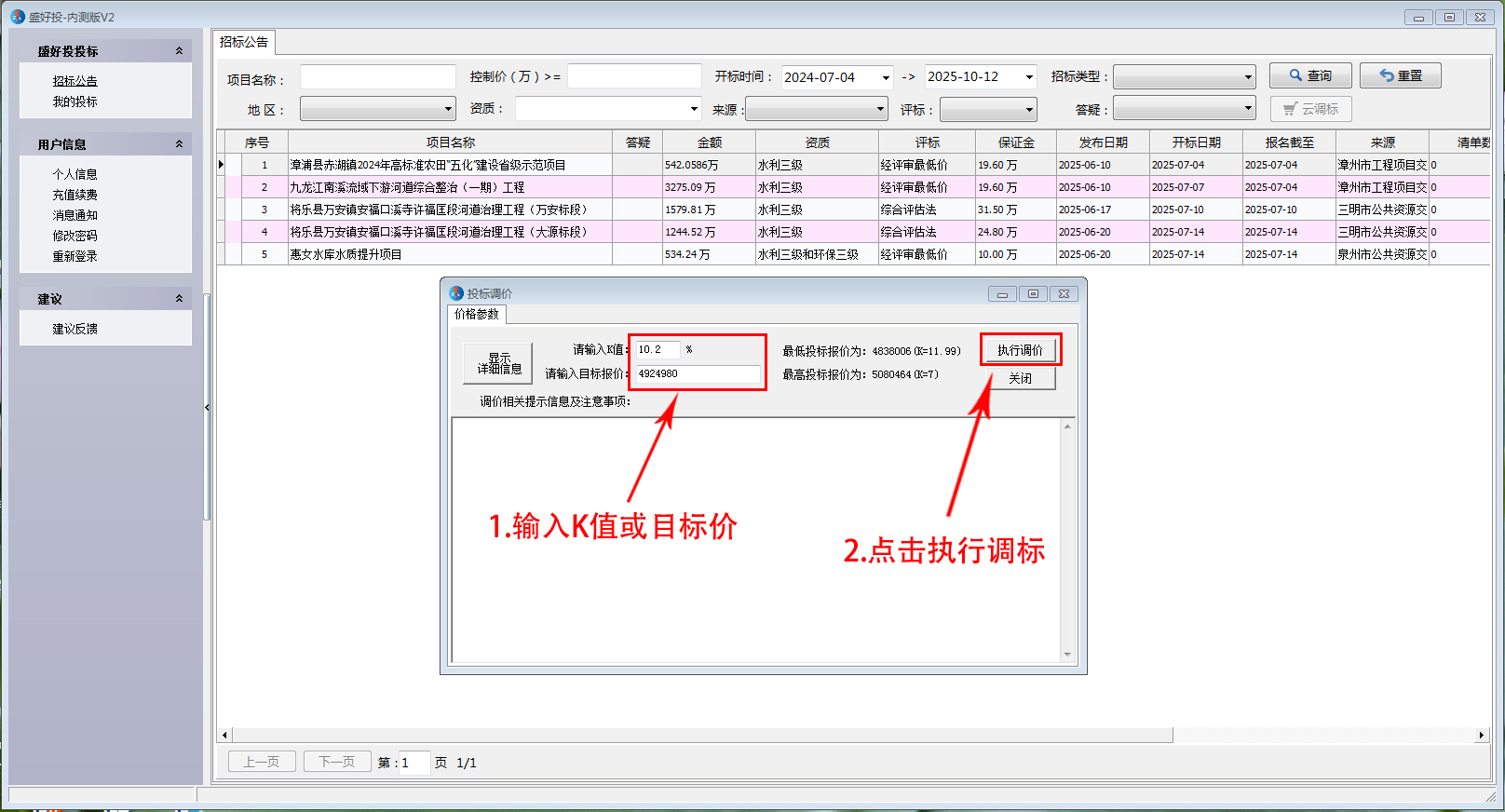This screenshot has height=812, width=1505.
Task: Maximize the 投标调价 dialog window
Action: coord(1033,293)
